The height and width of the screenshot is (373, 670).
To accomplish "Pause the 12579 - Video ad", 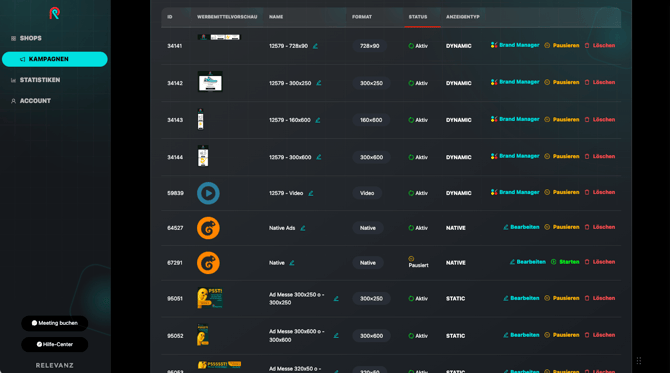I will point(562,192).
